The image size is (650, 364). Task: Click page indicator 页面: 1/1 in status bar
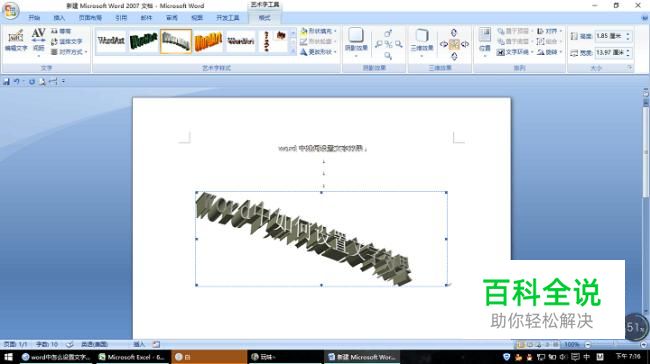click(x=15, y=344)
